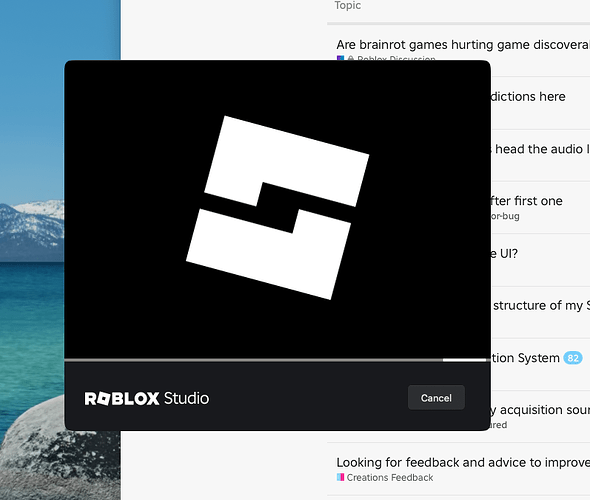The height and width of the screenshot is (500, 590).
Task: Open the topic ending in 'tion System'
Action: (526, 358)
